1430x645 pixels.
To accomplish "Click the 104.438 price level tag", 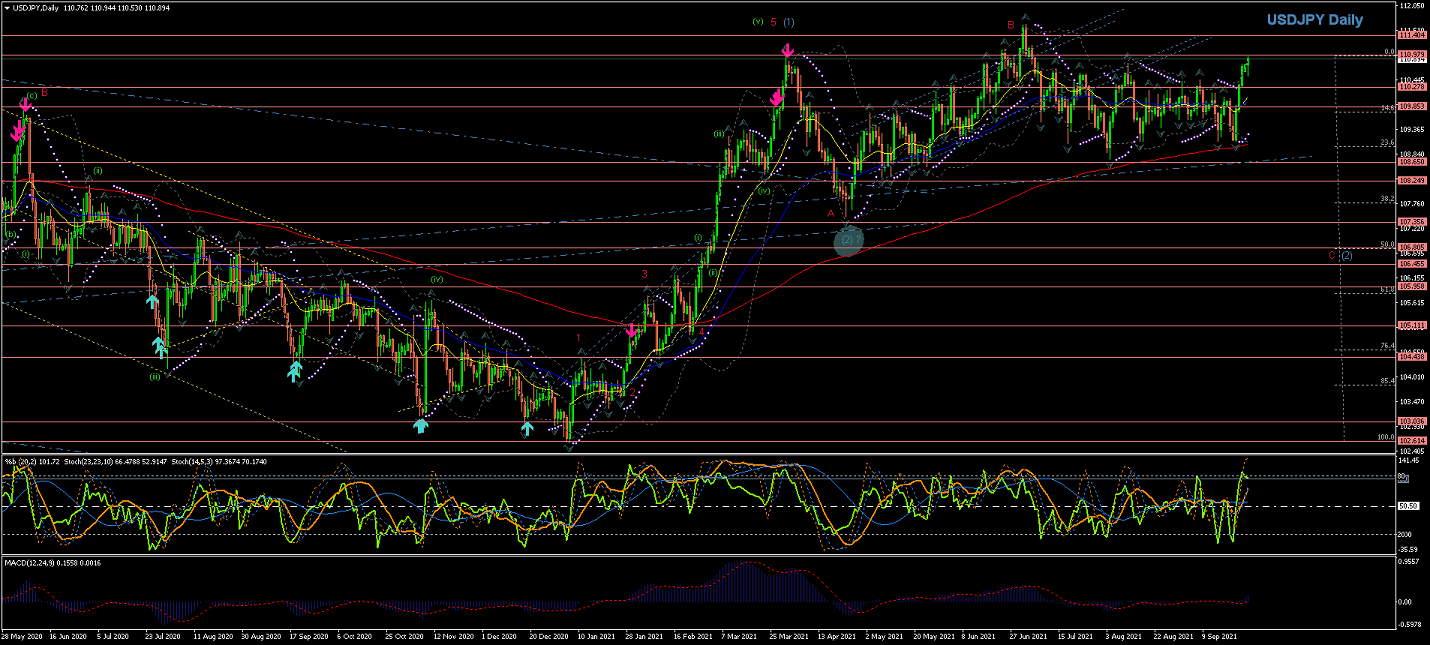I will [x=1411, y=356].
